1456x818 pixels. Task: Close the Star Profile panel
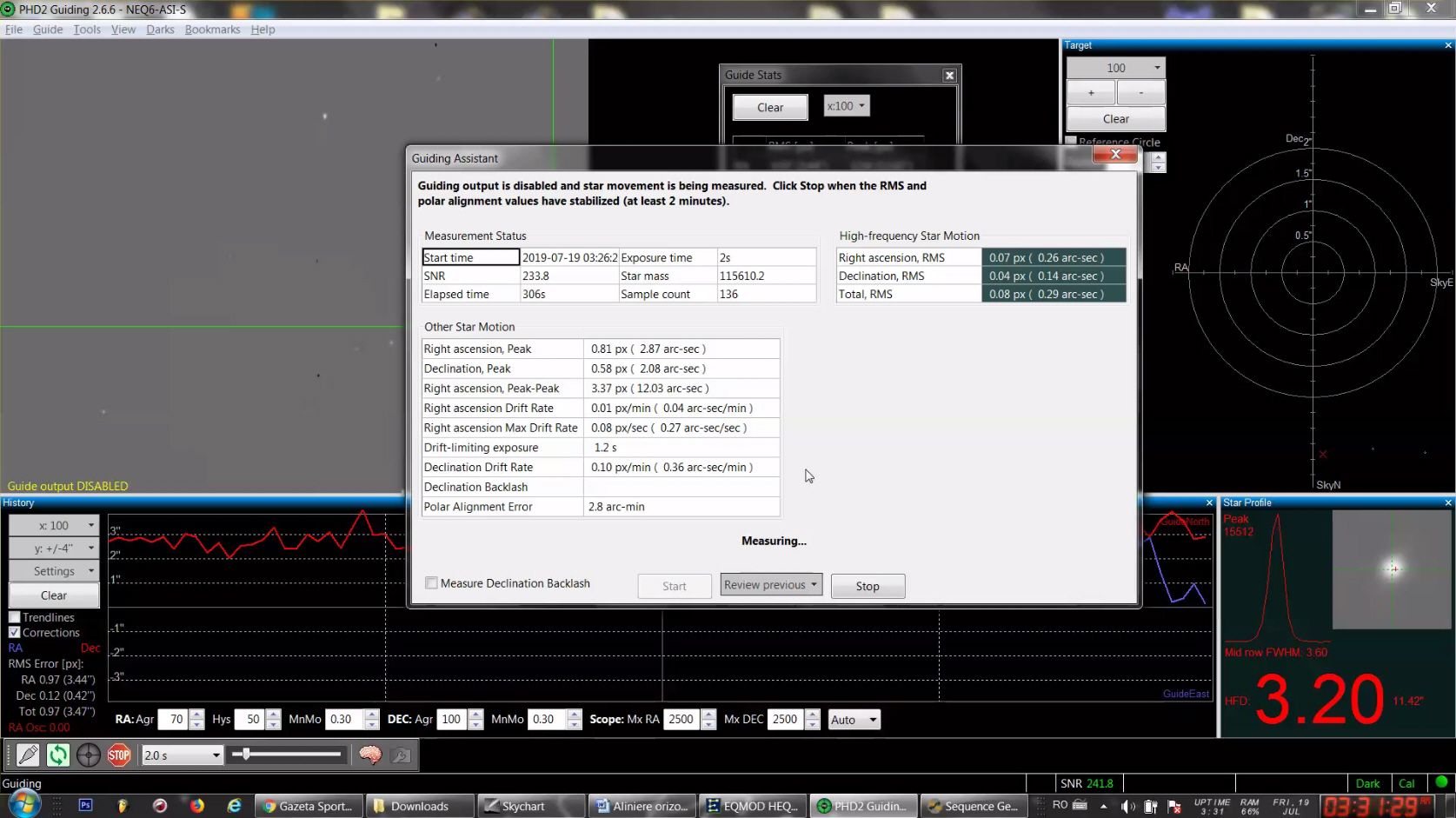pos(1448,502)
